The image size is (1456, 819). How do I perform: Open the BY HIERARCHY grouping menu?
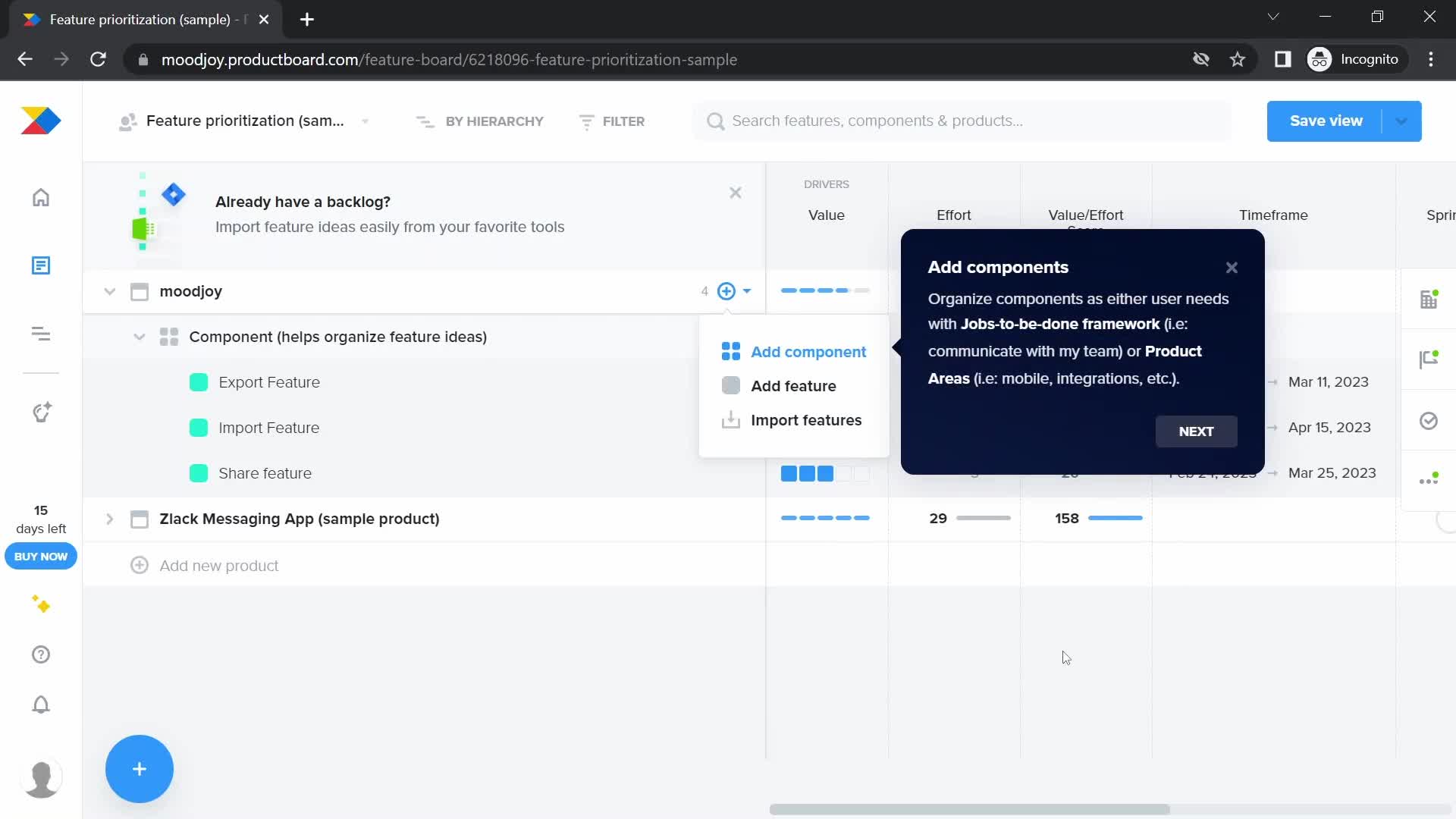point(480,121)
